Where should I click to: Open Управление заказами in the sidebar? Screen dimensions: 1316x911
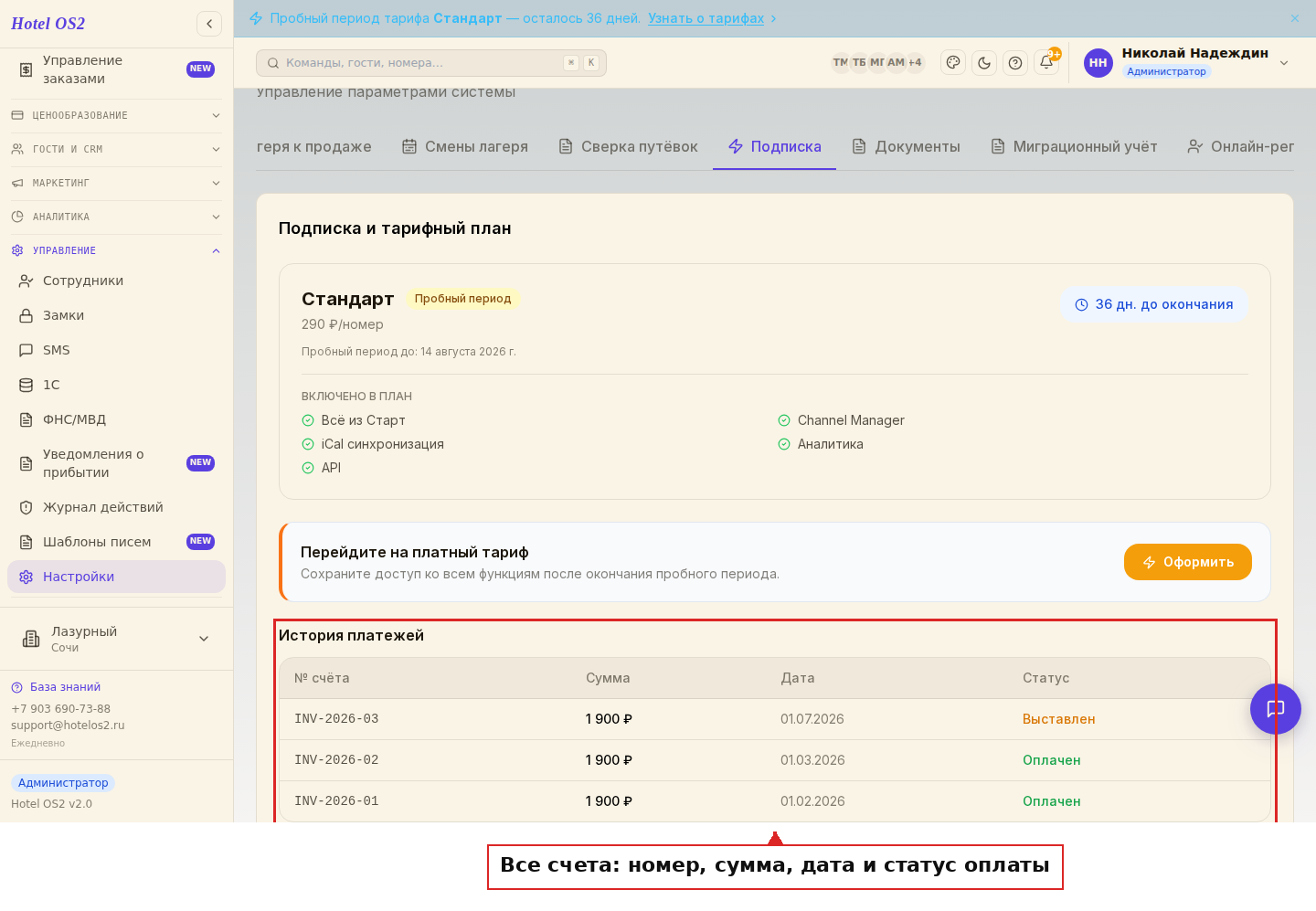[116, 69]
